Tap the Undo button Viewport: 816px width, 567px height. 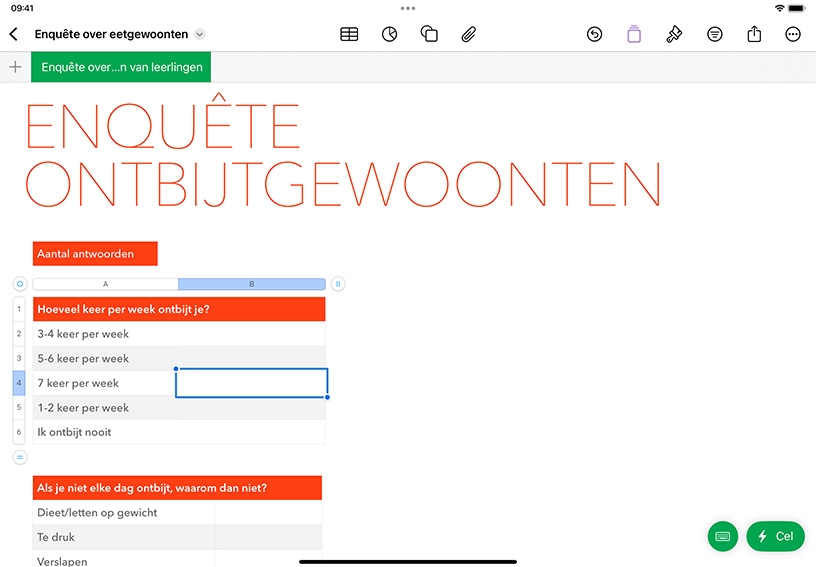594,34
